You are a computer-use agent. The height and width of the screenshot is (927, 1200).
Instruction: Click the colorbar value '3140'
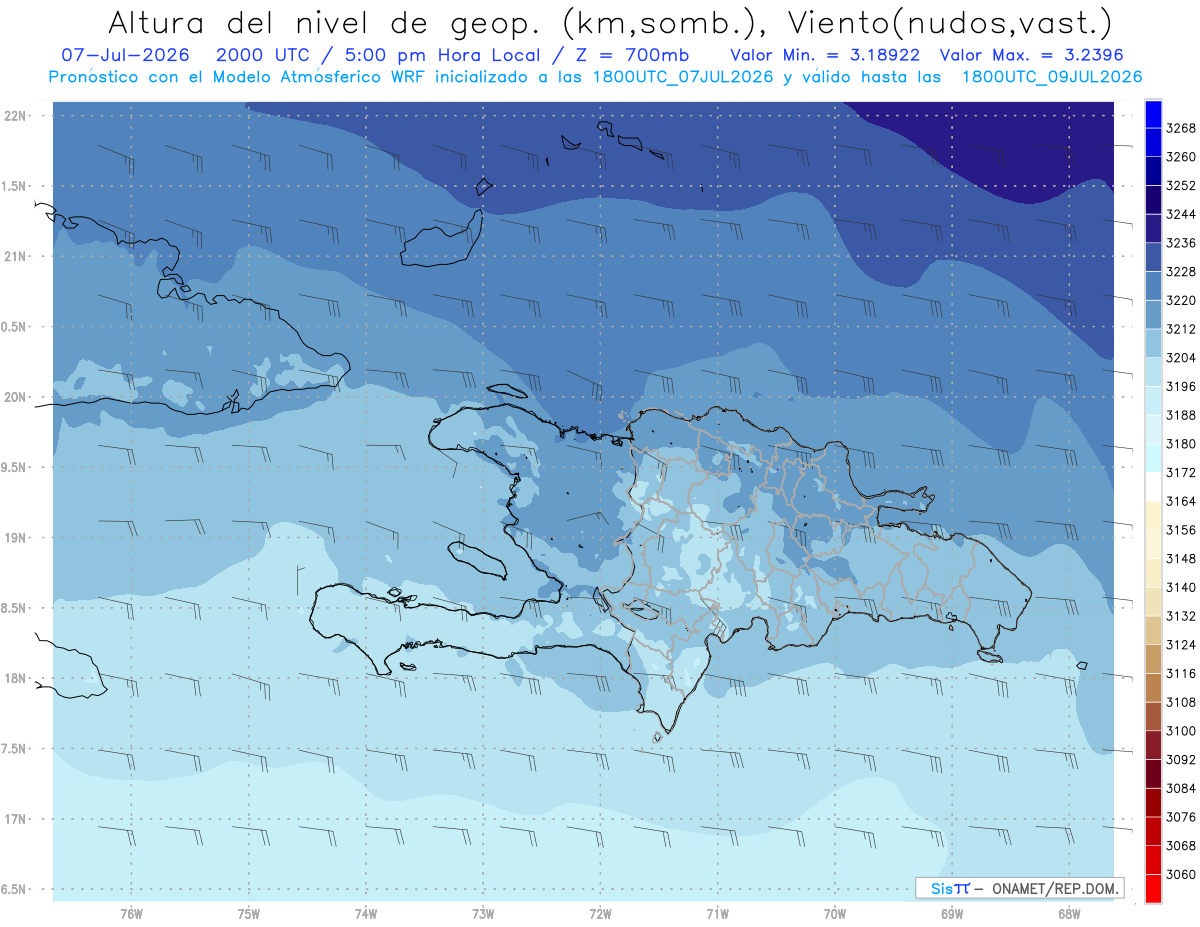pyautogui.click(x=1181, y=587)
